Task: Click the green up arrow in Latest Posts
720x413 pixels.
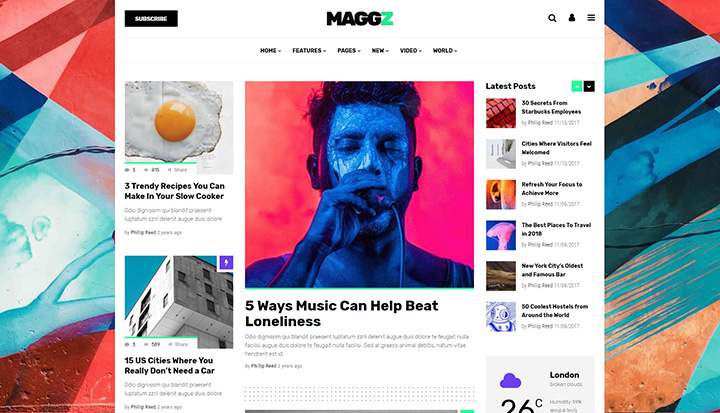Action: tap(577, 86)
